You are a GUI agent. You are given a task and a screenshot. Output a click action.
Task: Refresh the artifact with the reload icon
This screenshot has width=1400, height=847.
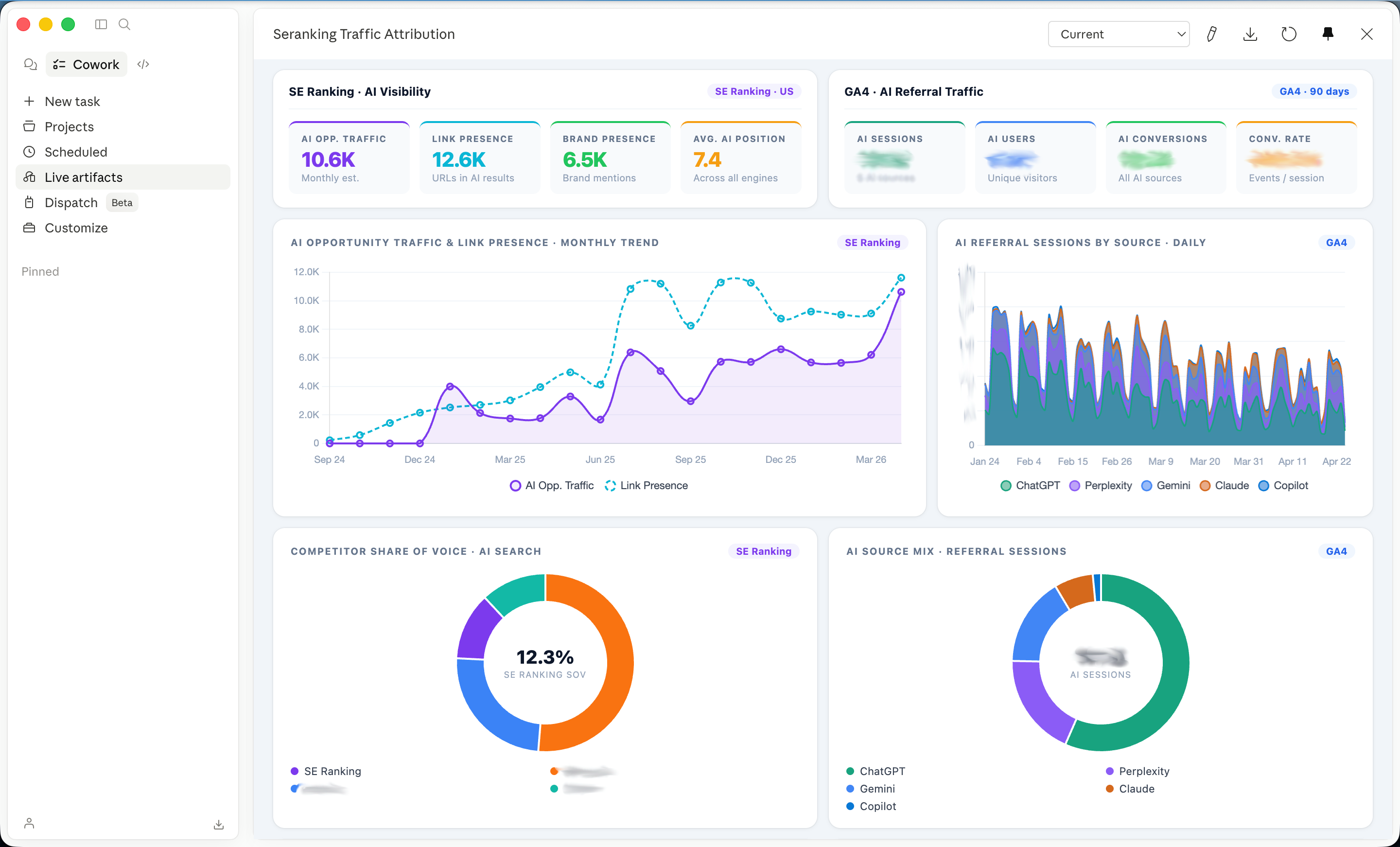tap(1289, 34)
